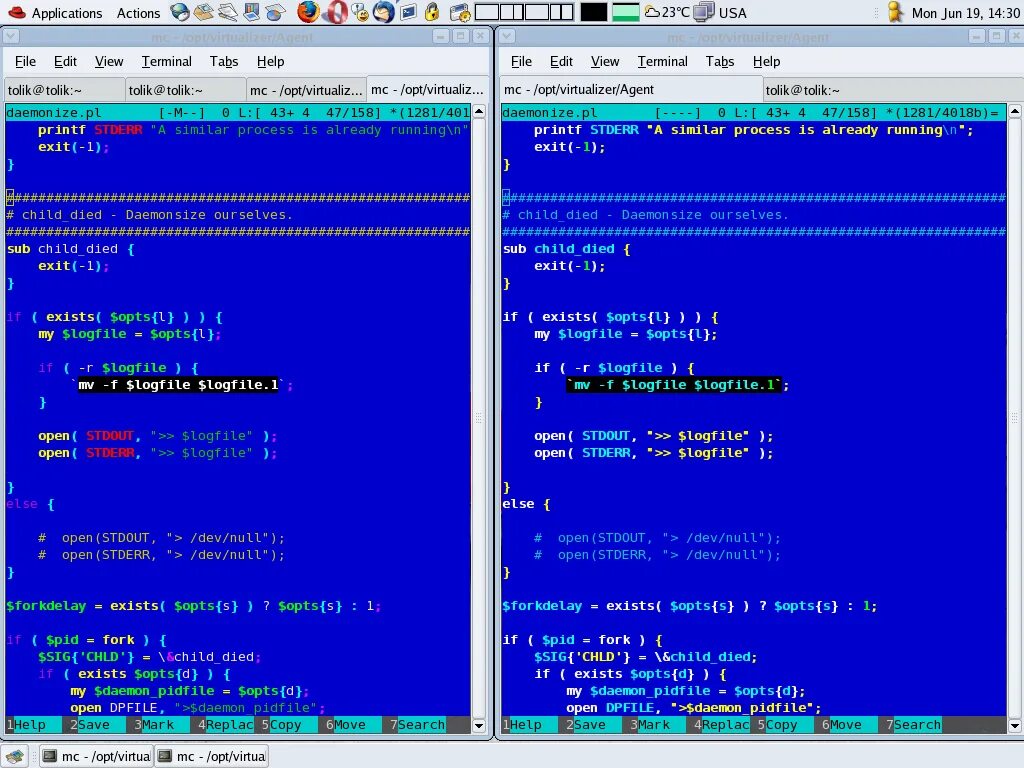Open window menu arrow of the right terminal
Screen dimensions: 1024x768
[x=507, y=37]
